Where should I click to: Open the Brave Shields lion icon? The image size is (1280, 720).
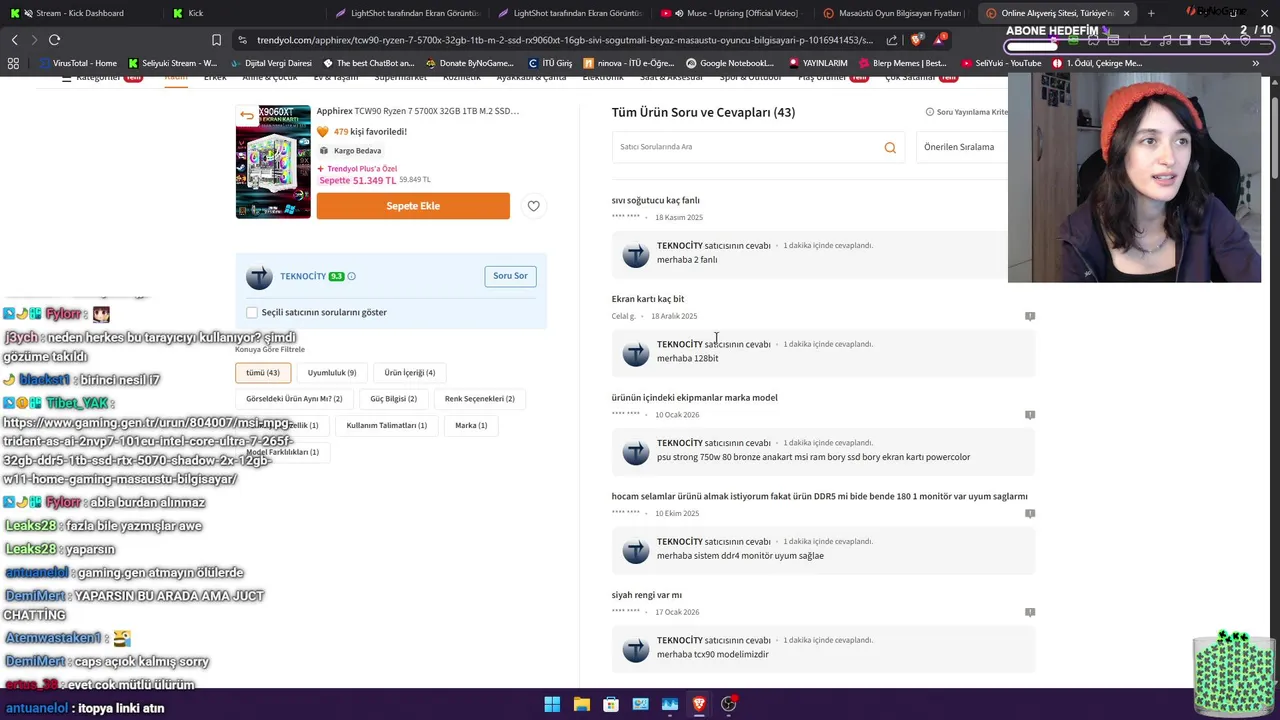pos(917,40)
